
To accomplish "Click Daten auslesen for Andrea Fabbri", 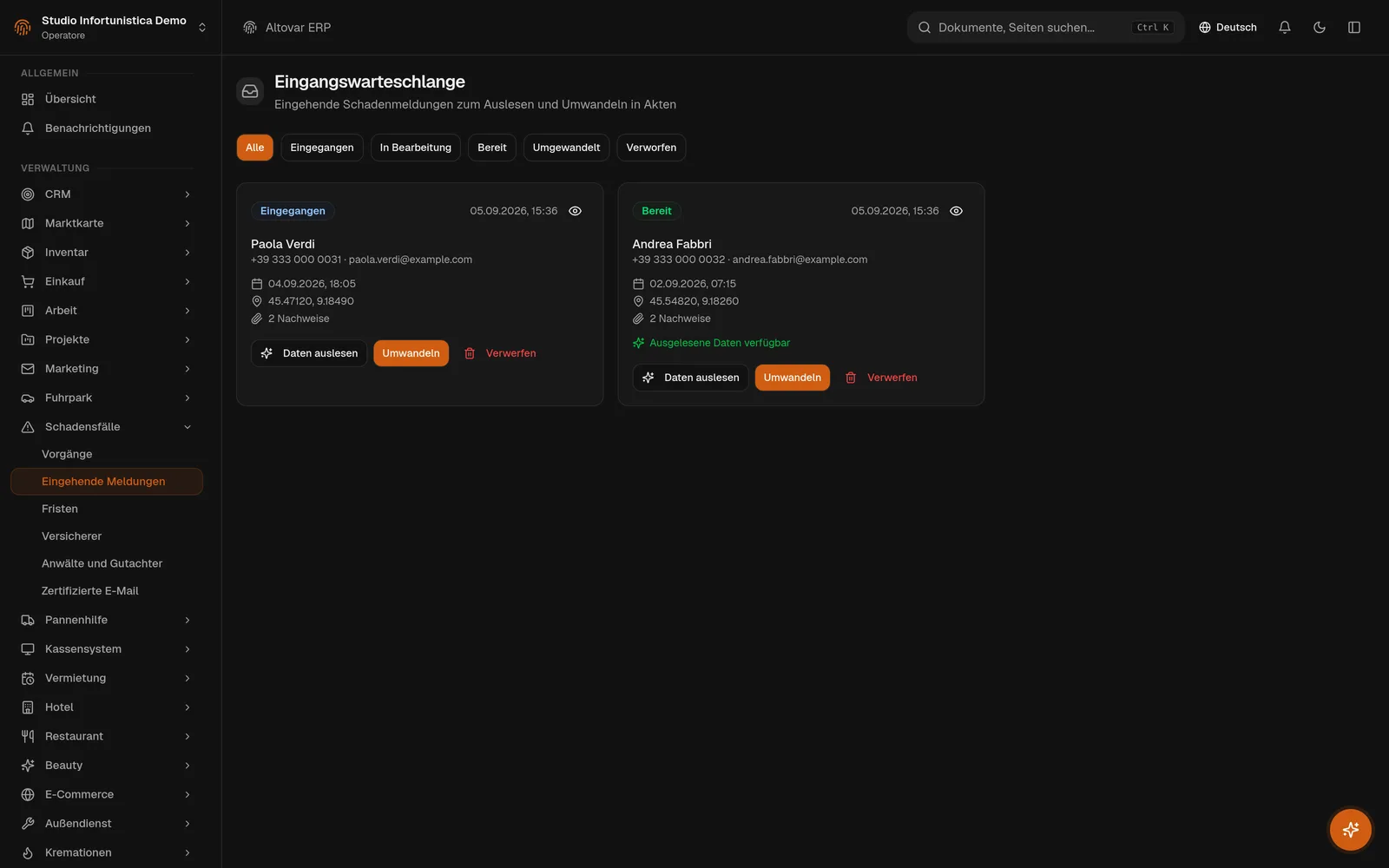I will [x=690, y=378].
